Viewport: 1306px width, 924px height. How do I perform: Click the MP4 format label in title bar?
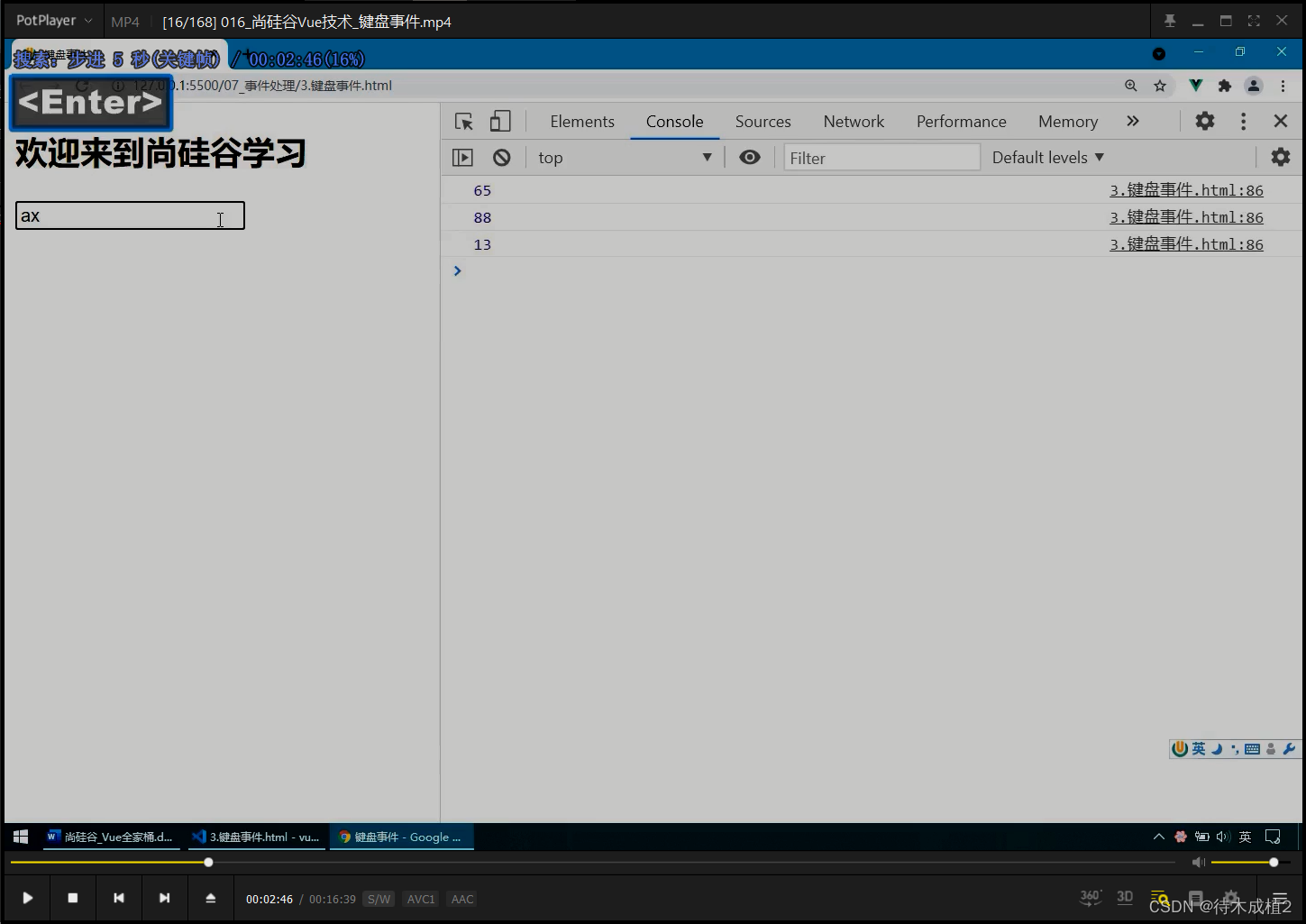coord(125,22)
